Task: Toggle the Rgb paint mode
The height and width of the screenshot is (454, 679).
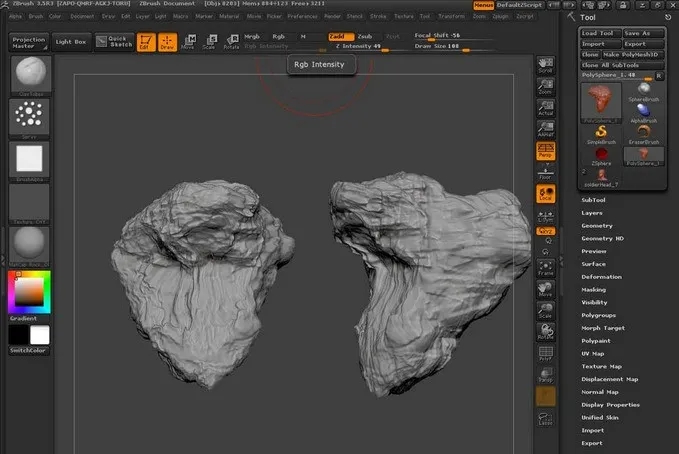Action: pos(278,36)
